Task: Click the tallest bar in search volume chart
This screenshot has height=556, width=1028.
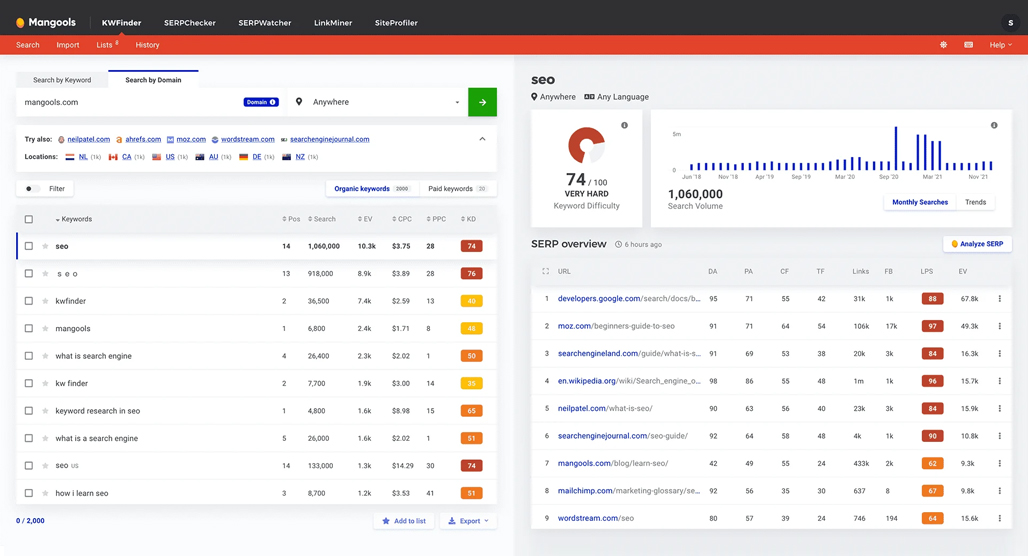Action: point(896,148)
